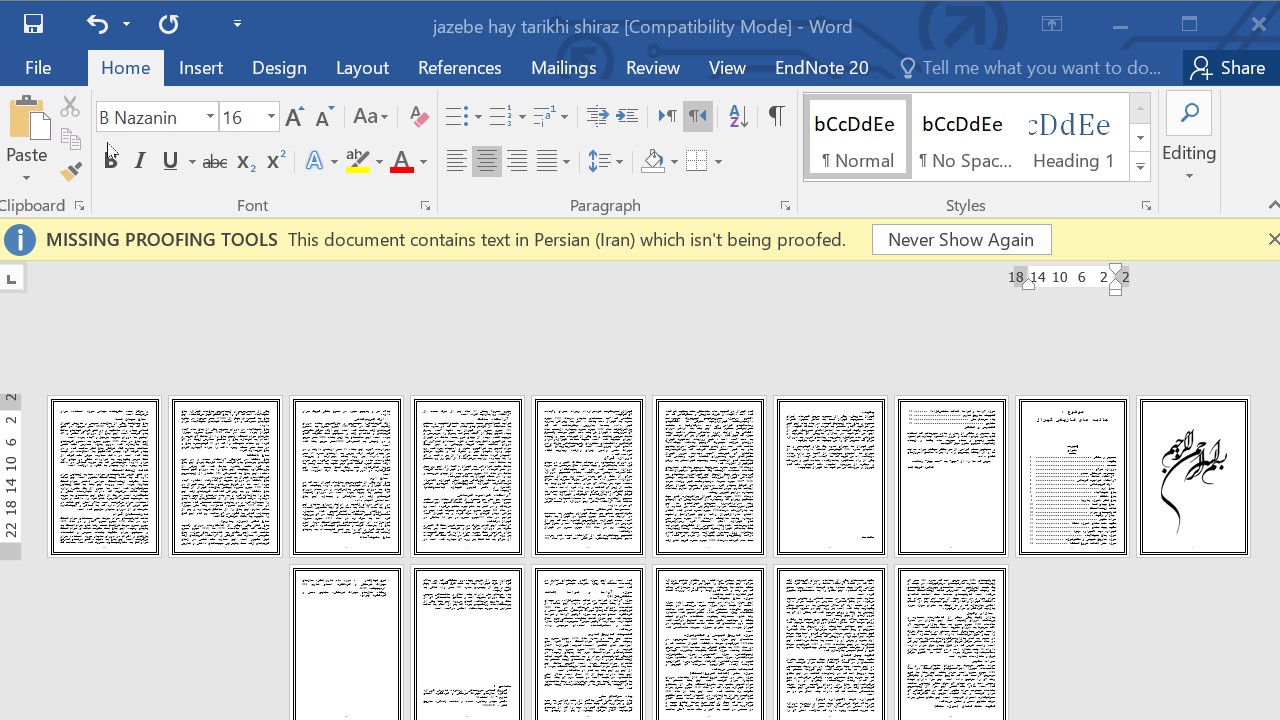Increase font size with the large A
This screenshot has height=720, width=1280.
294,117
